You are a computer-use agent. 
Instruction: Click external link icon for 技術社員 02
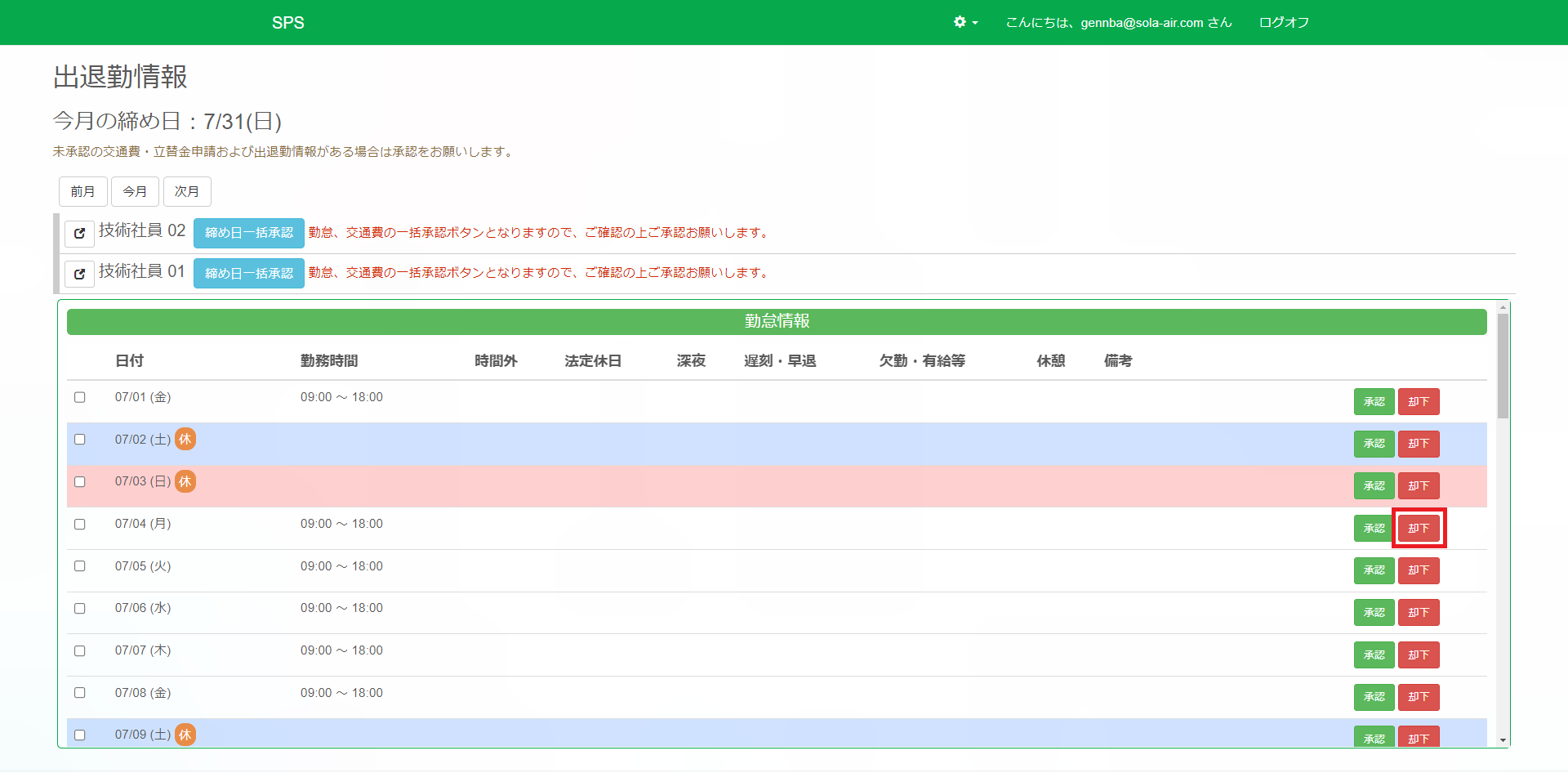click(79, 234)
